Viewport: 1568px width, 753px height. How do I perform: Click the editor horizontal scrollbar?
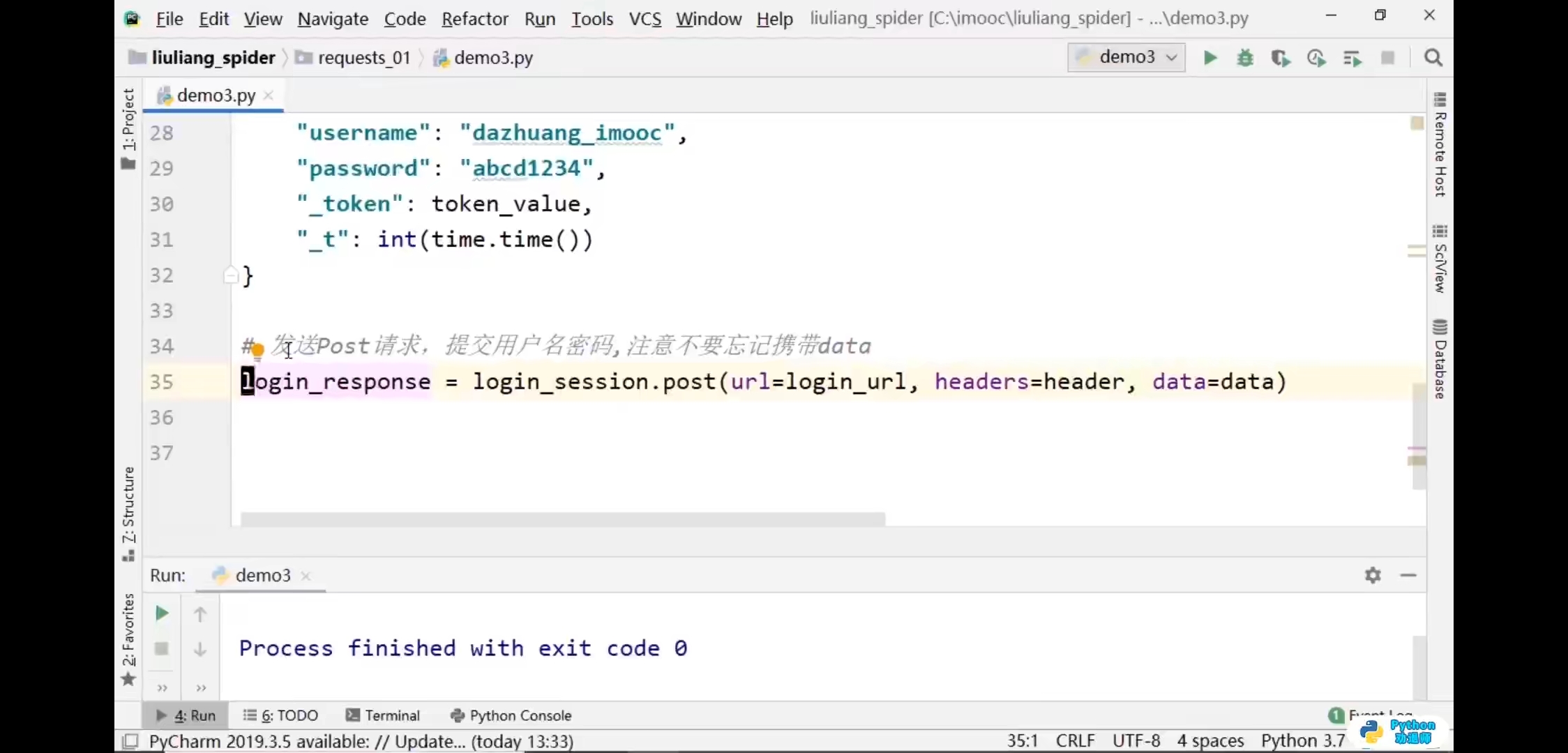pyautogui.click(x=563, y=519)
